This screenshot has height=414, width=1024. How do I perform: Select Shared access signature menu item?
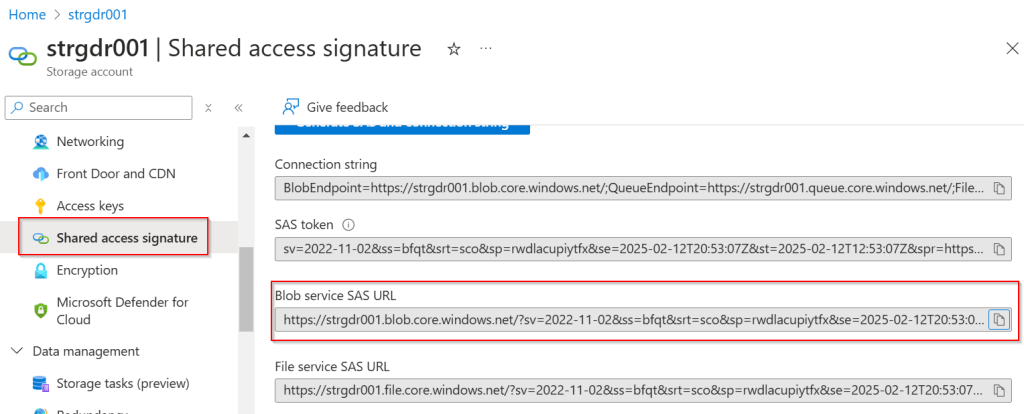(x=126, y=238)
